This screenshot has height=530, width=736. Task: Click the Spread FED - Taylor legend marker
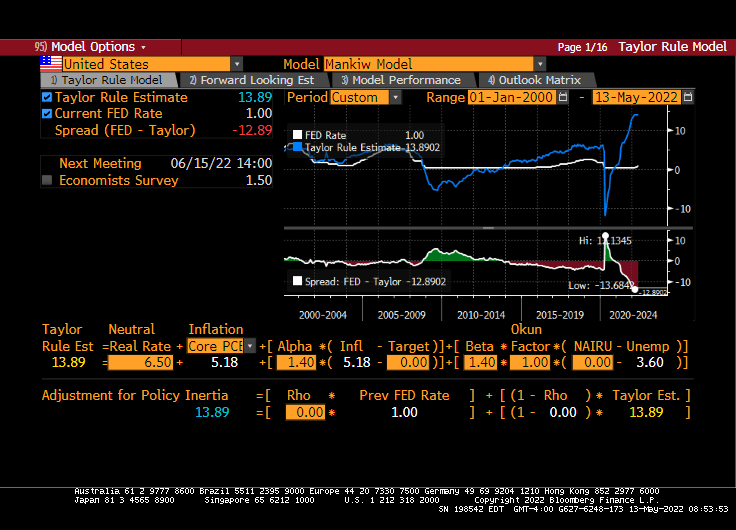(x=296, y=282)
